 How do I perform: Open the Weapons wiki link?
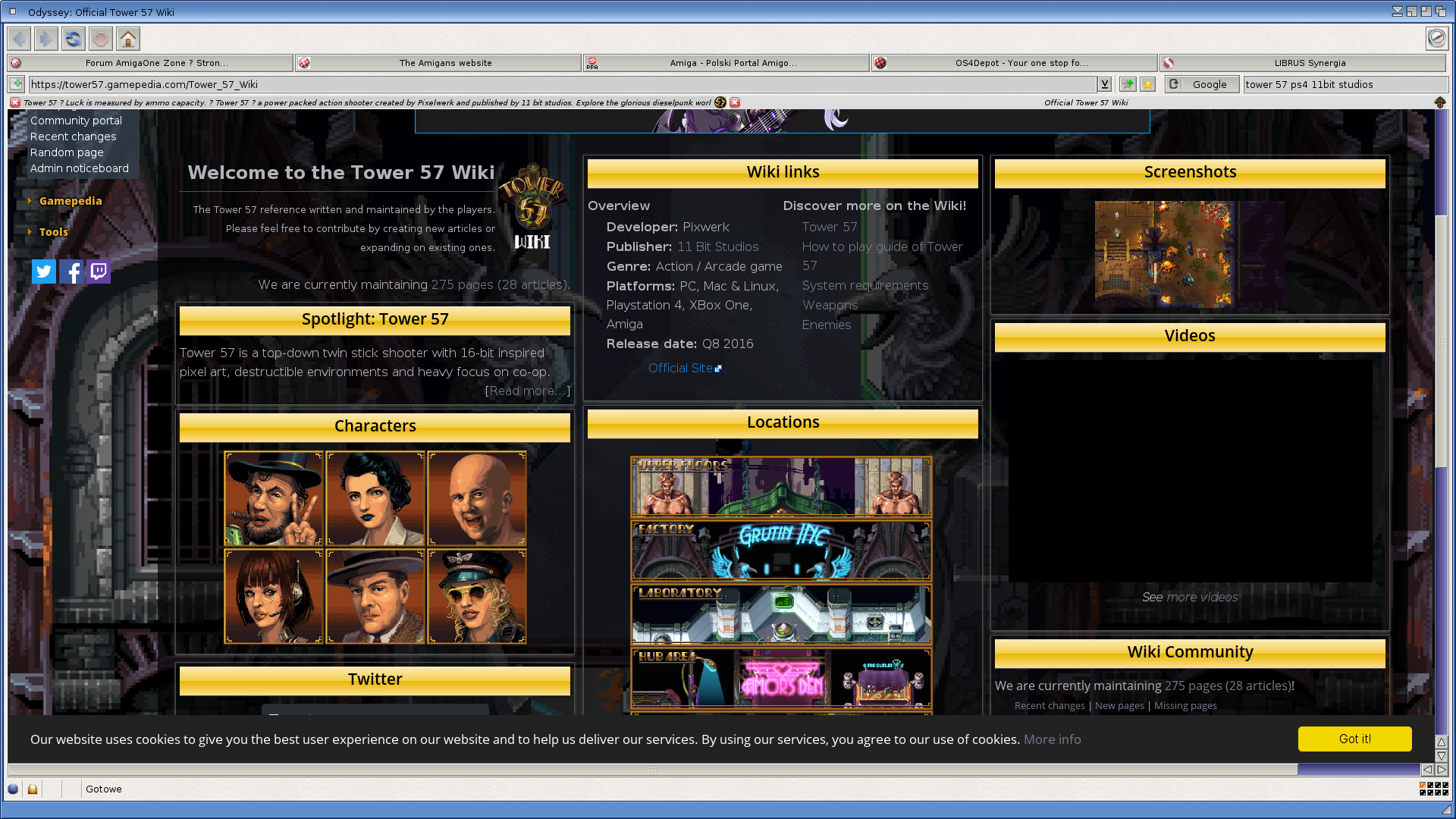[x=830, y=305]
